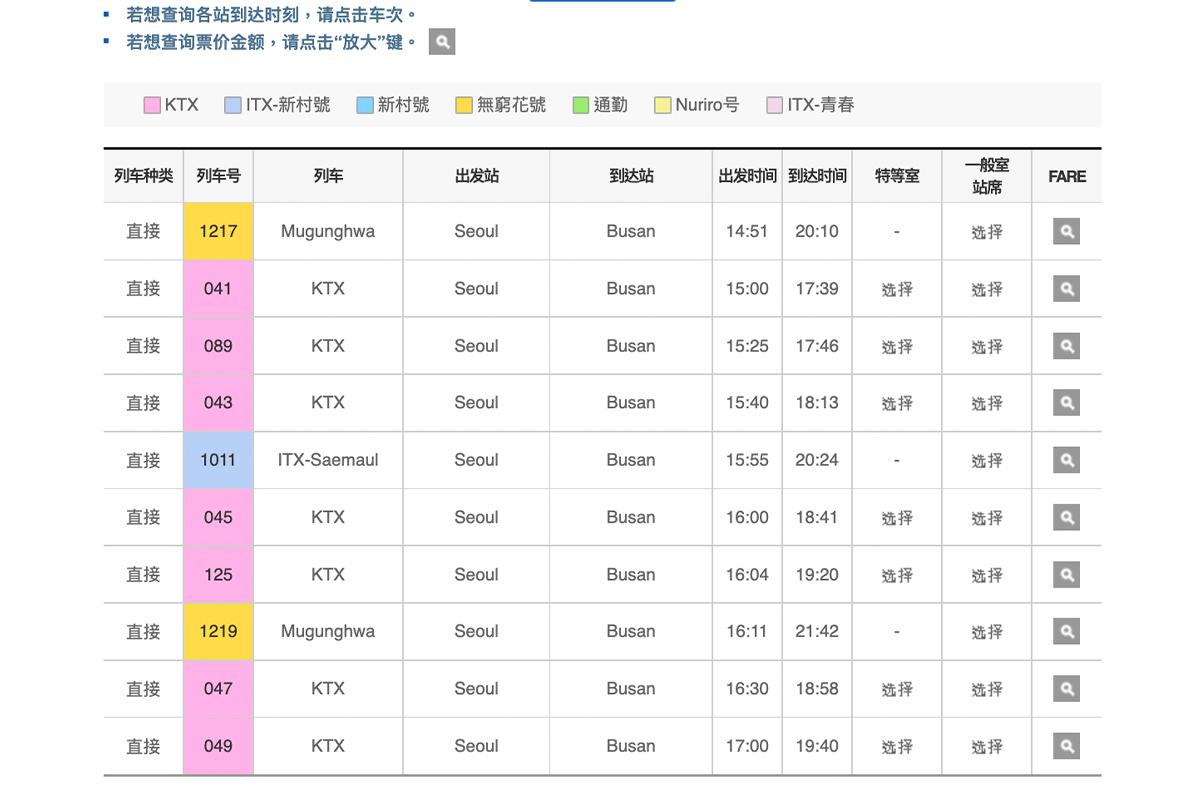Open train number 125 arrival times
This screenshot has width=1200, height=800.
tap(218, 575)
